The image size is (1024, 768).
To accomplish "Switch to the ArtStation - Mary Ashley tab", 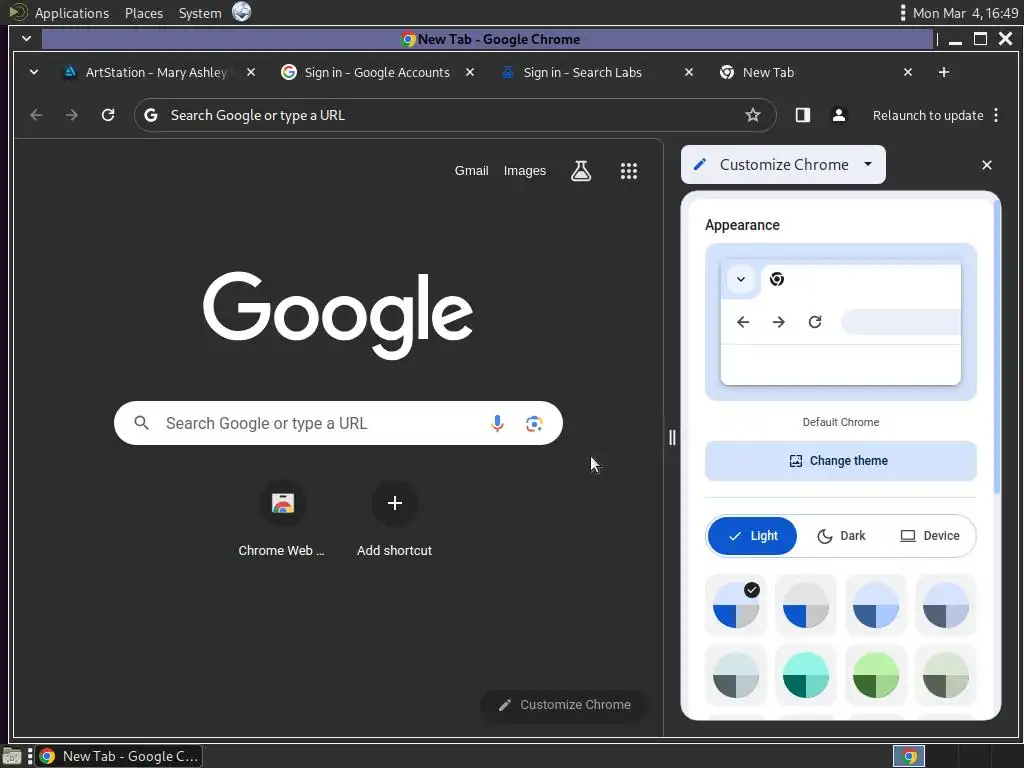I will (155, 72).
